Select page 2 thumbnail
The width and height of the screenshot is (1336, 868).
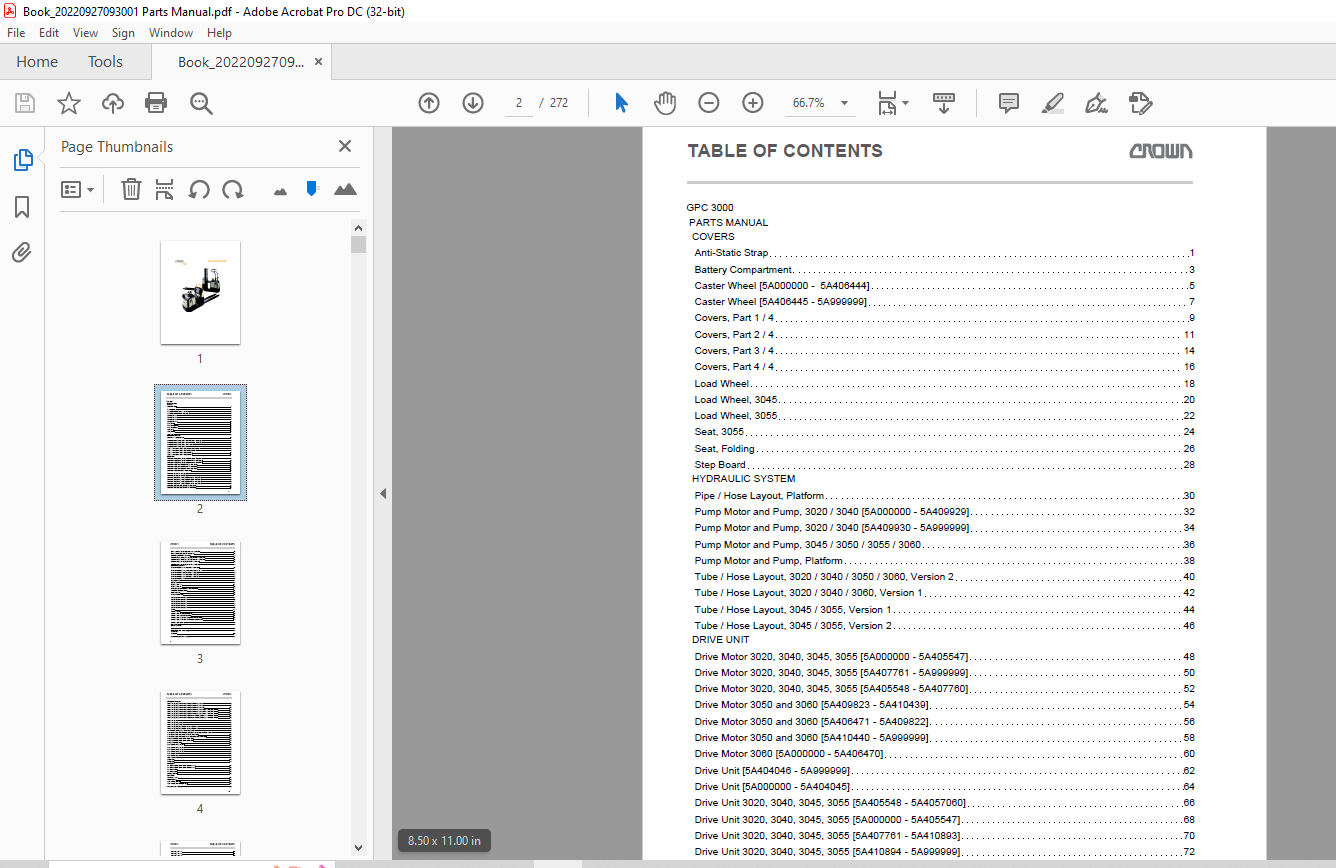point(200,442)
